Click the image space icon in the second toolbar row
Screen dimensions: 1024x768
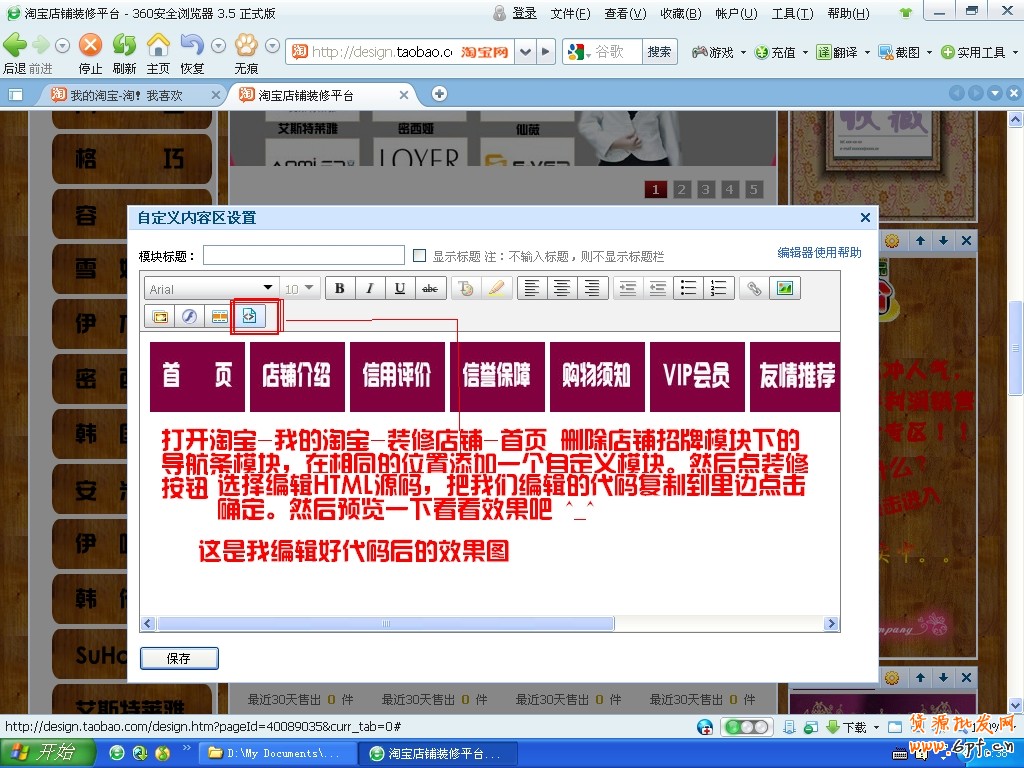[x=160, y=317]
